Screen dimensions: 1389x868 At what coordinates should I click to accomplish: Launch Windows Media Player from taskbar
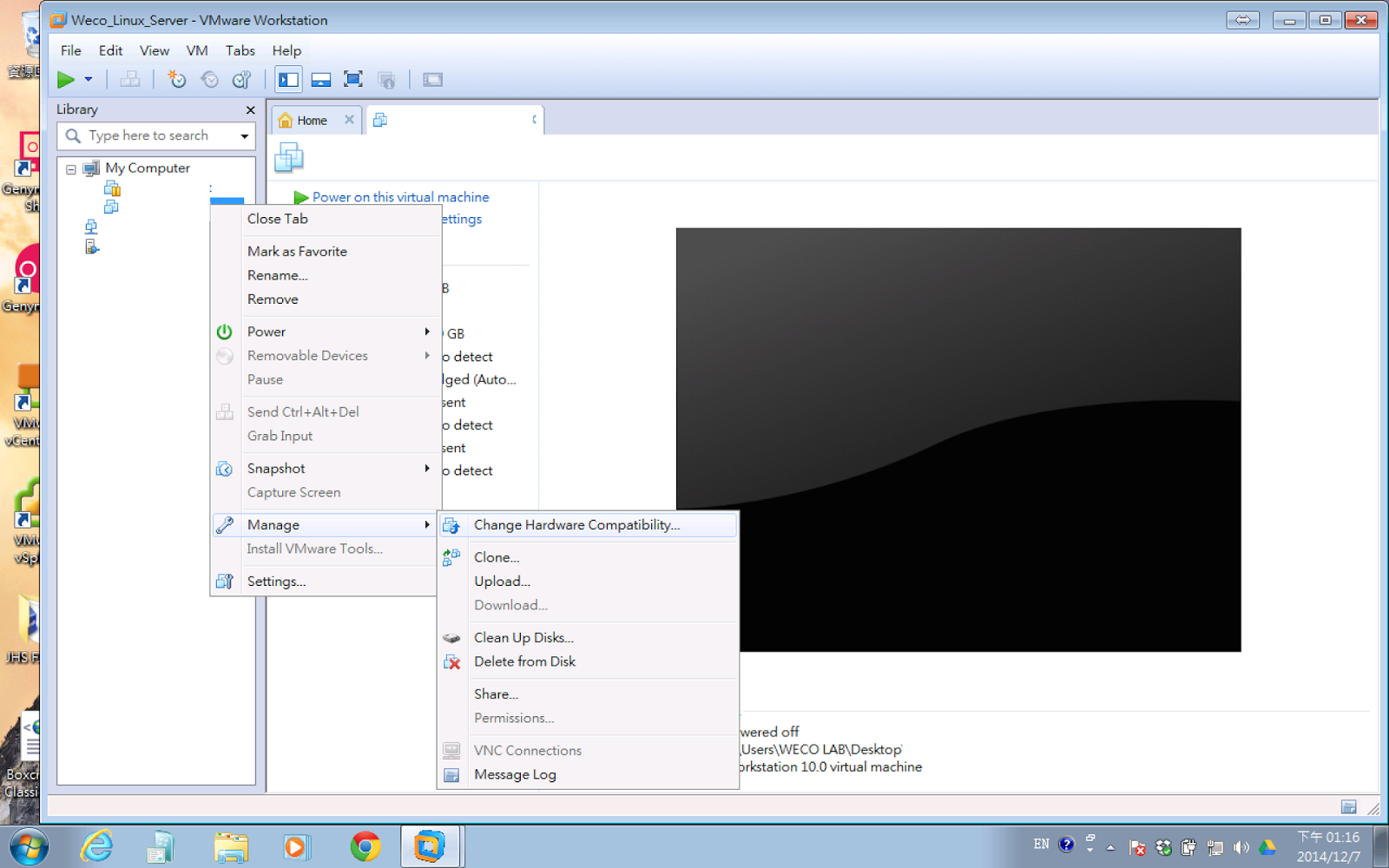[x=297, y=846]
